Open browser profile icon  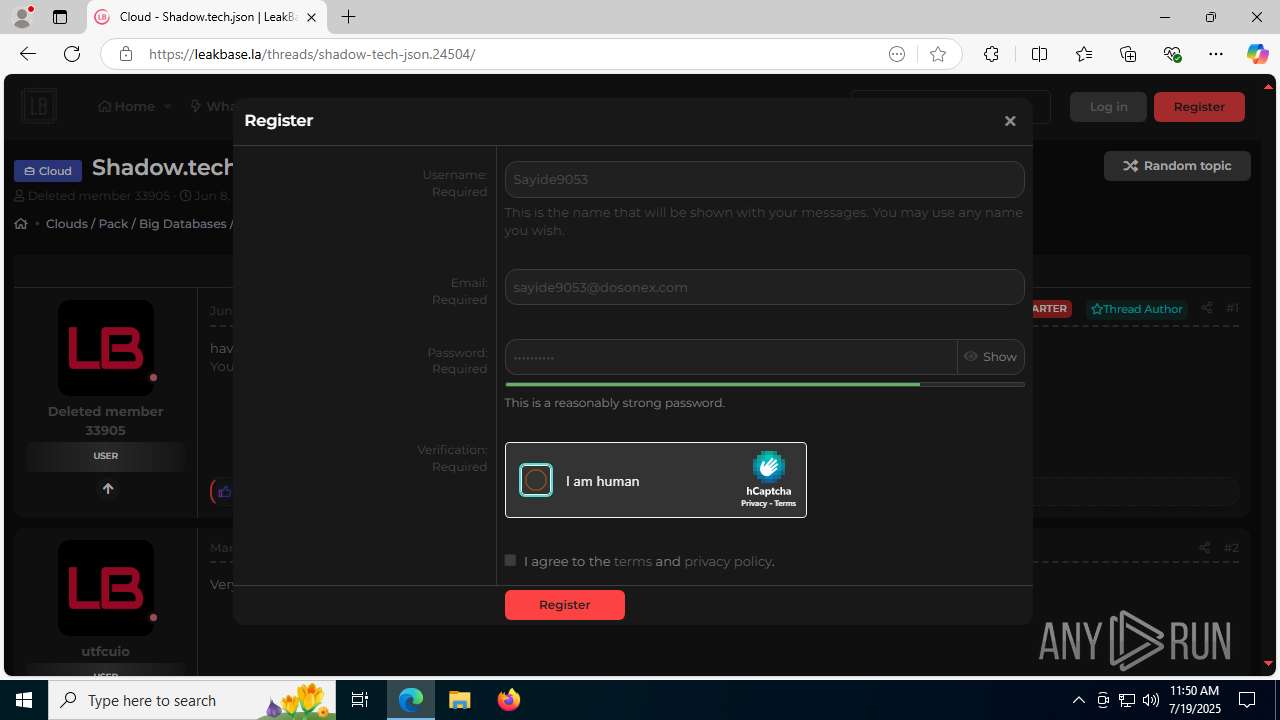tap(22, 17)
